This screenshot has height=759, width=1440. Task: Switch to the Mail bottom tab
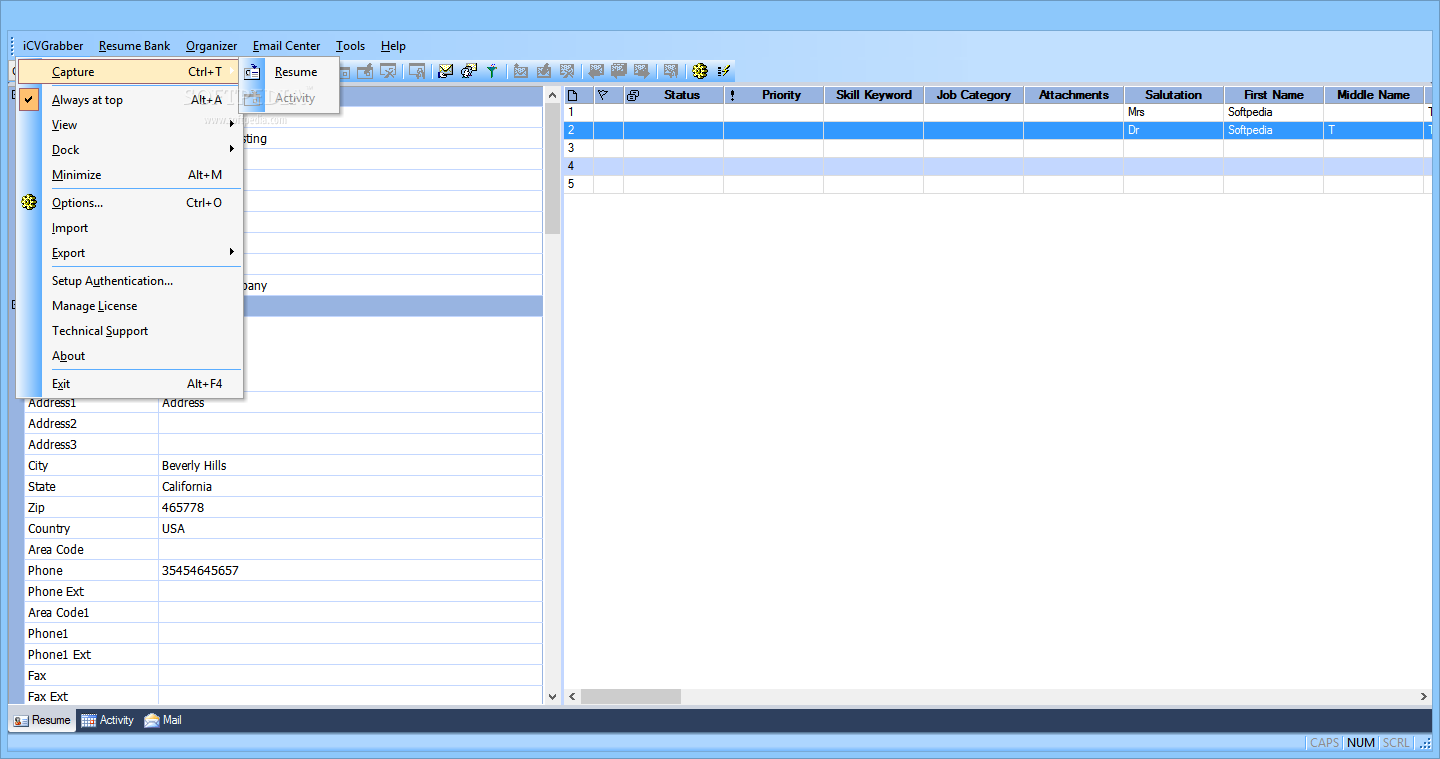[163, 720]
